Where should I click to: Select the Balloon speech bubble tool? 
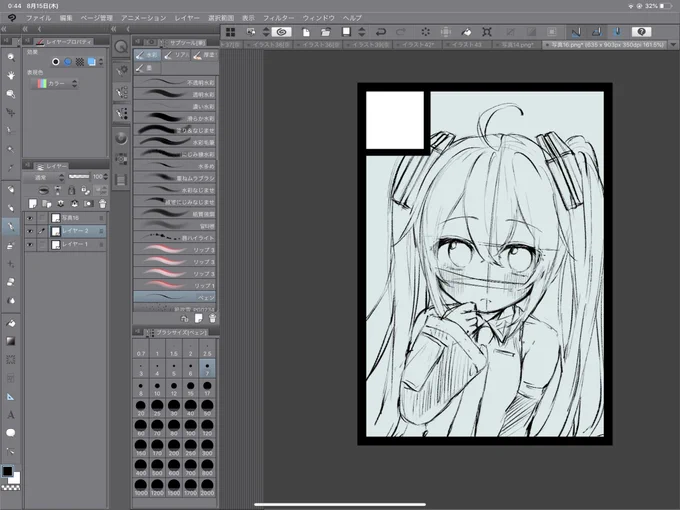[x=11, y=433]
